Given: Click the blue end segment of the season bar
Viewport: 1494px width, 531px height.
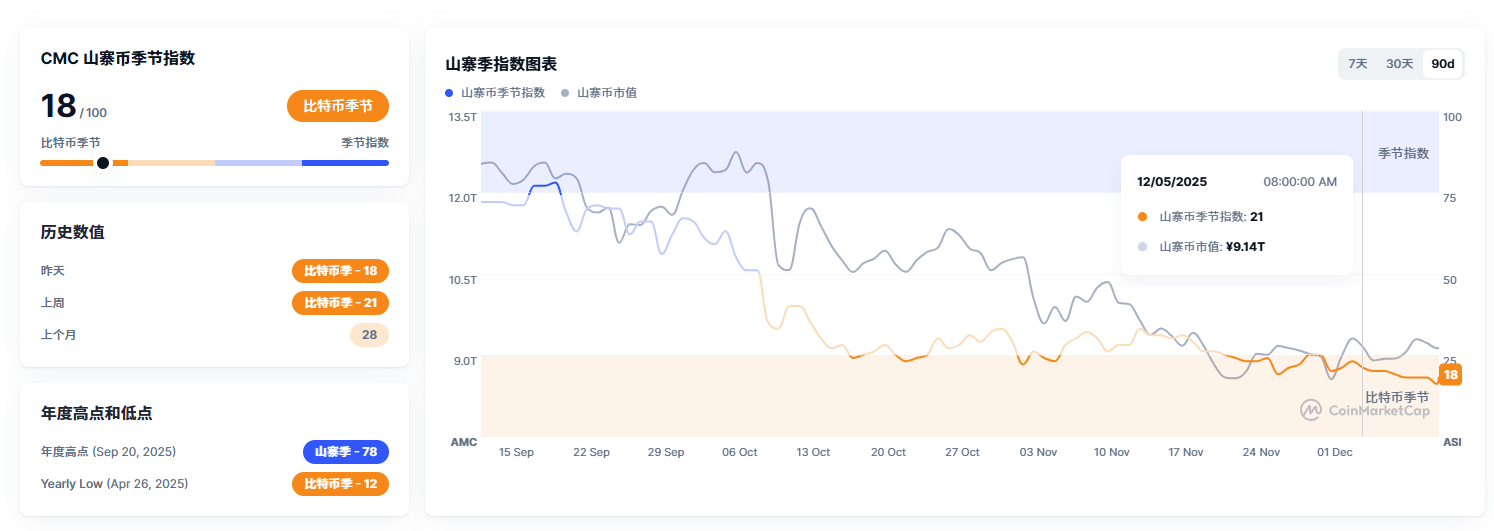Looking at the screenshot, I should click(345, 163).
